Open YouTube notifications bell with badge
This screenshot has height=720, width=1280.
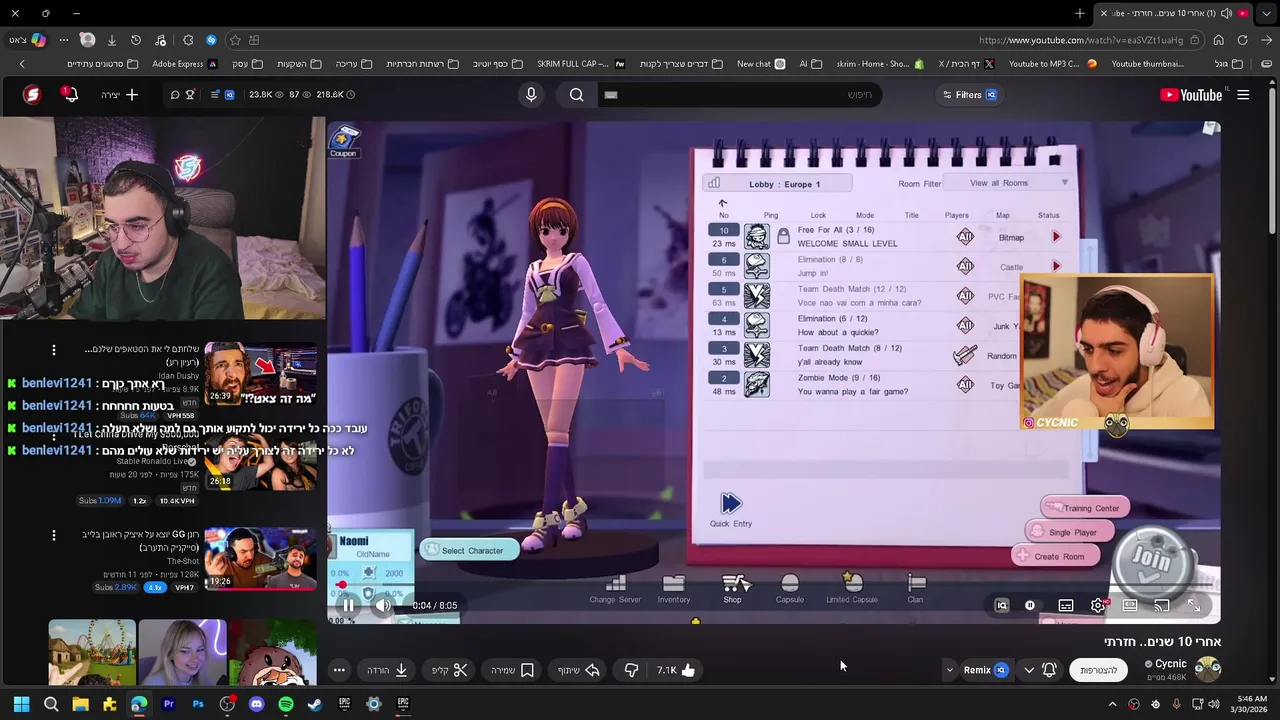(68, 95)
